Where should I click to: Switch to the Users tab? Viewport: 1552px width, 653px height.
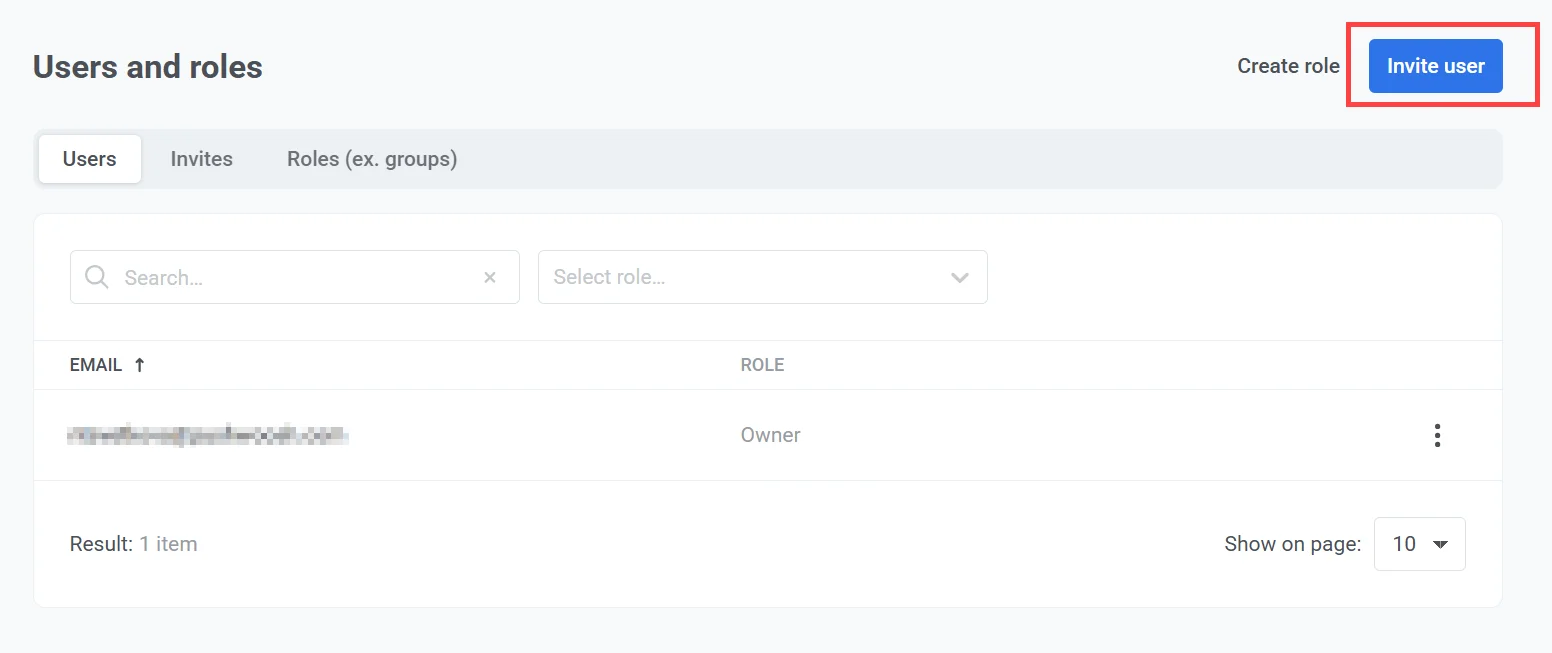(89, 159)
